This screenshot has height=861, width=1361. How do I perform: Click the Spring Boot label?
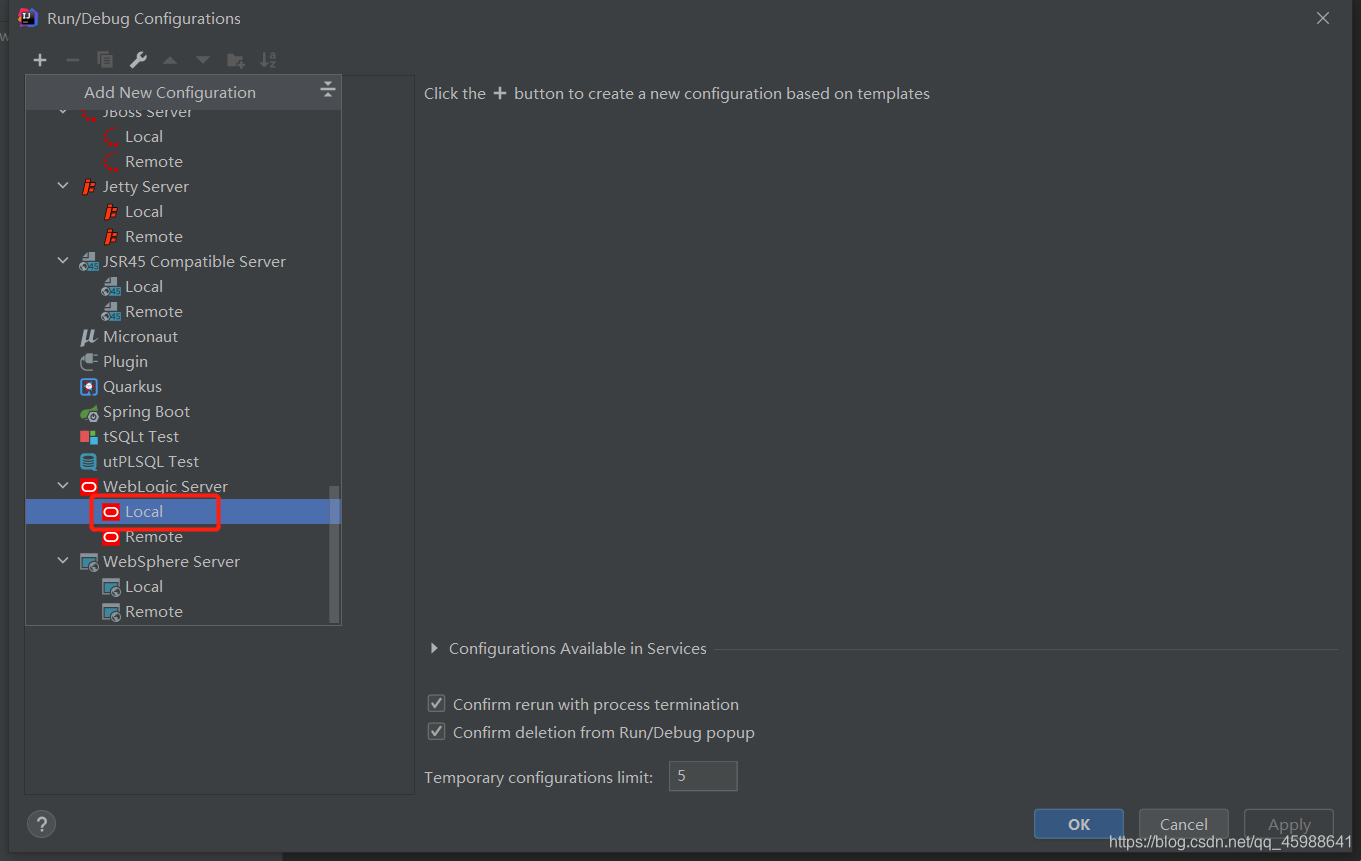coord(146,412)
